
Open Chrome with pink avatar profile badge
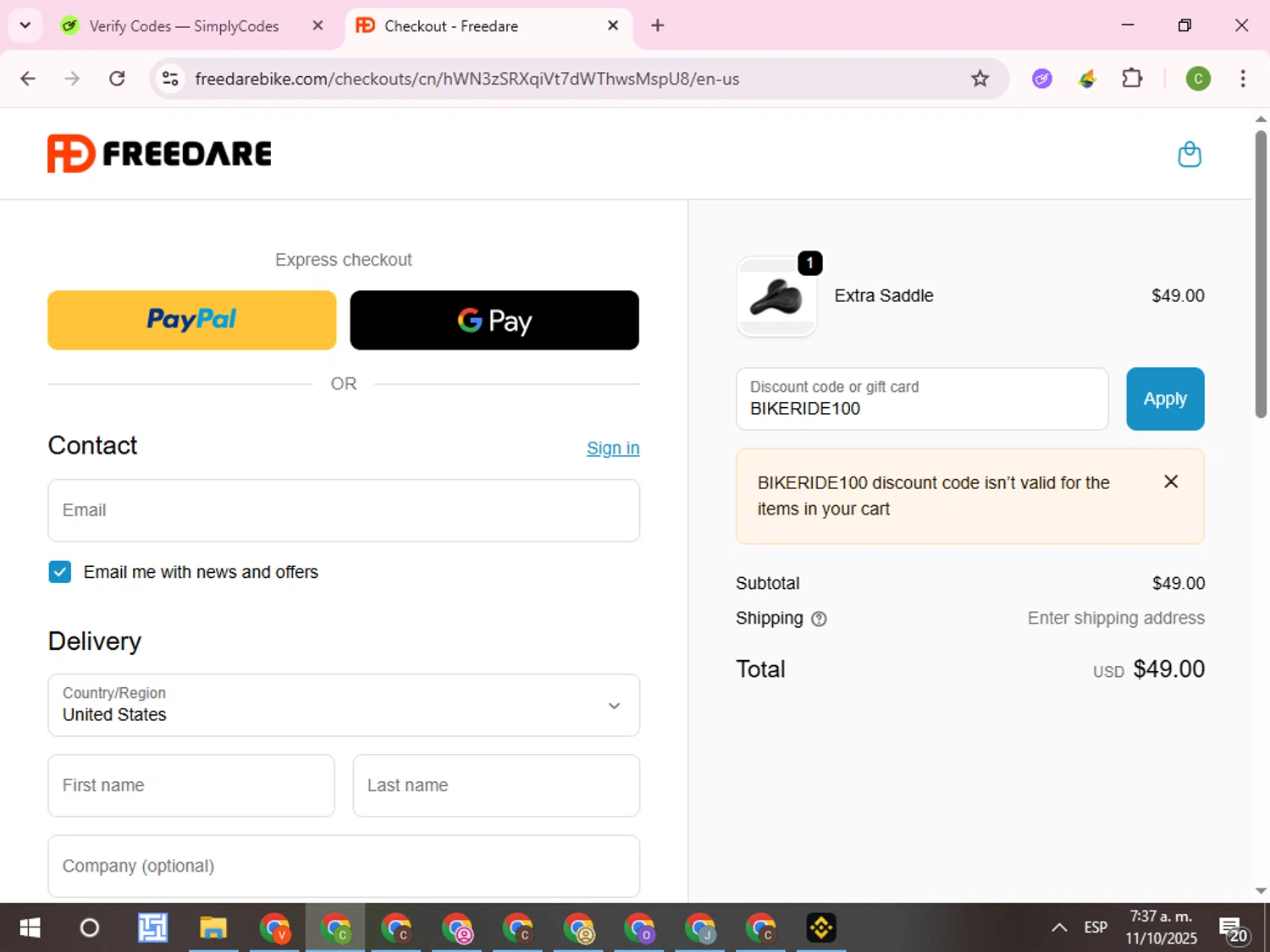coord(457,928)
